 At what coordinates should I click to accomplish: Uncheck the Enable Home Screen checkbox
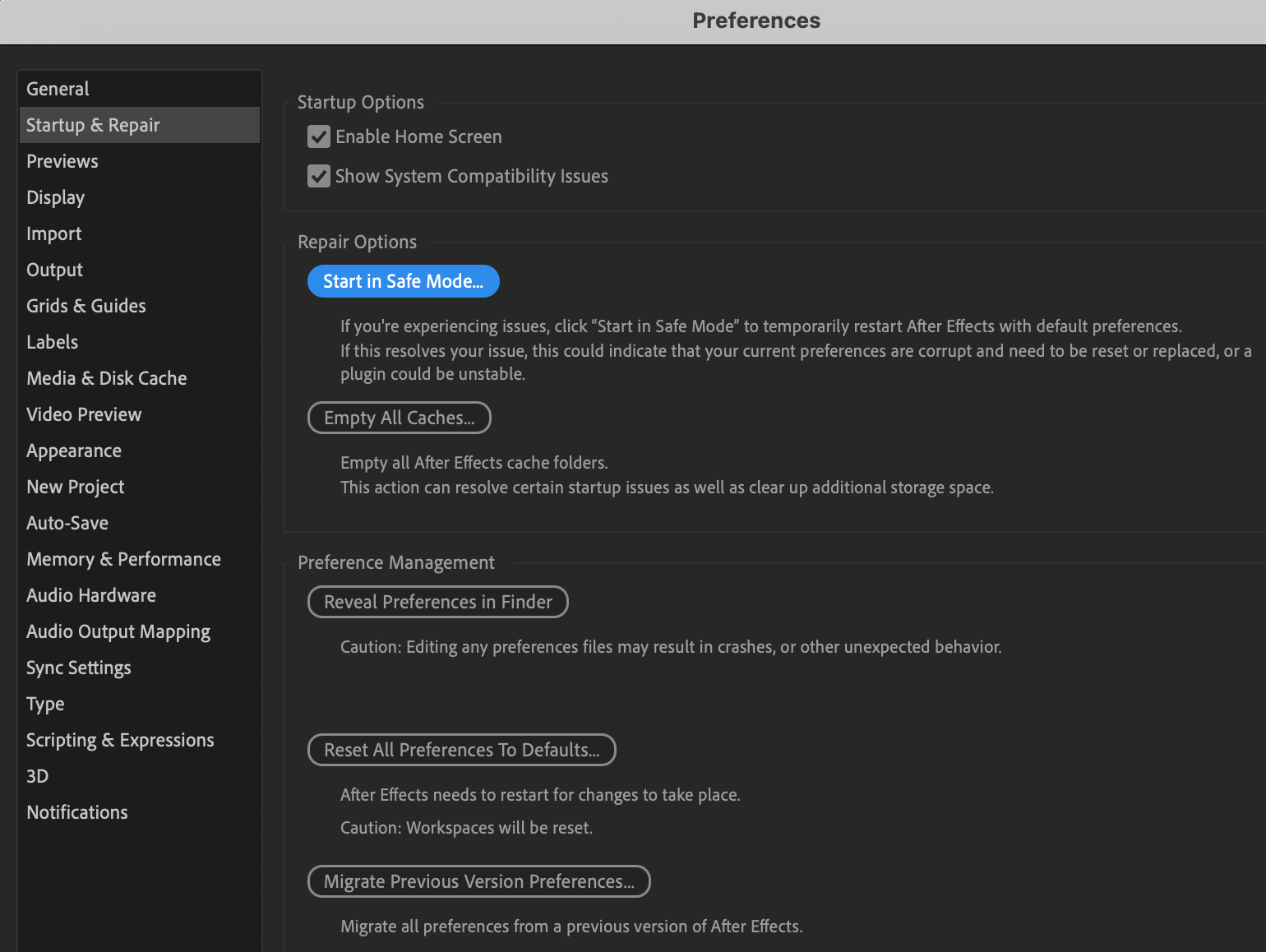[x=319, y=136]
